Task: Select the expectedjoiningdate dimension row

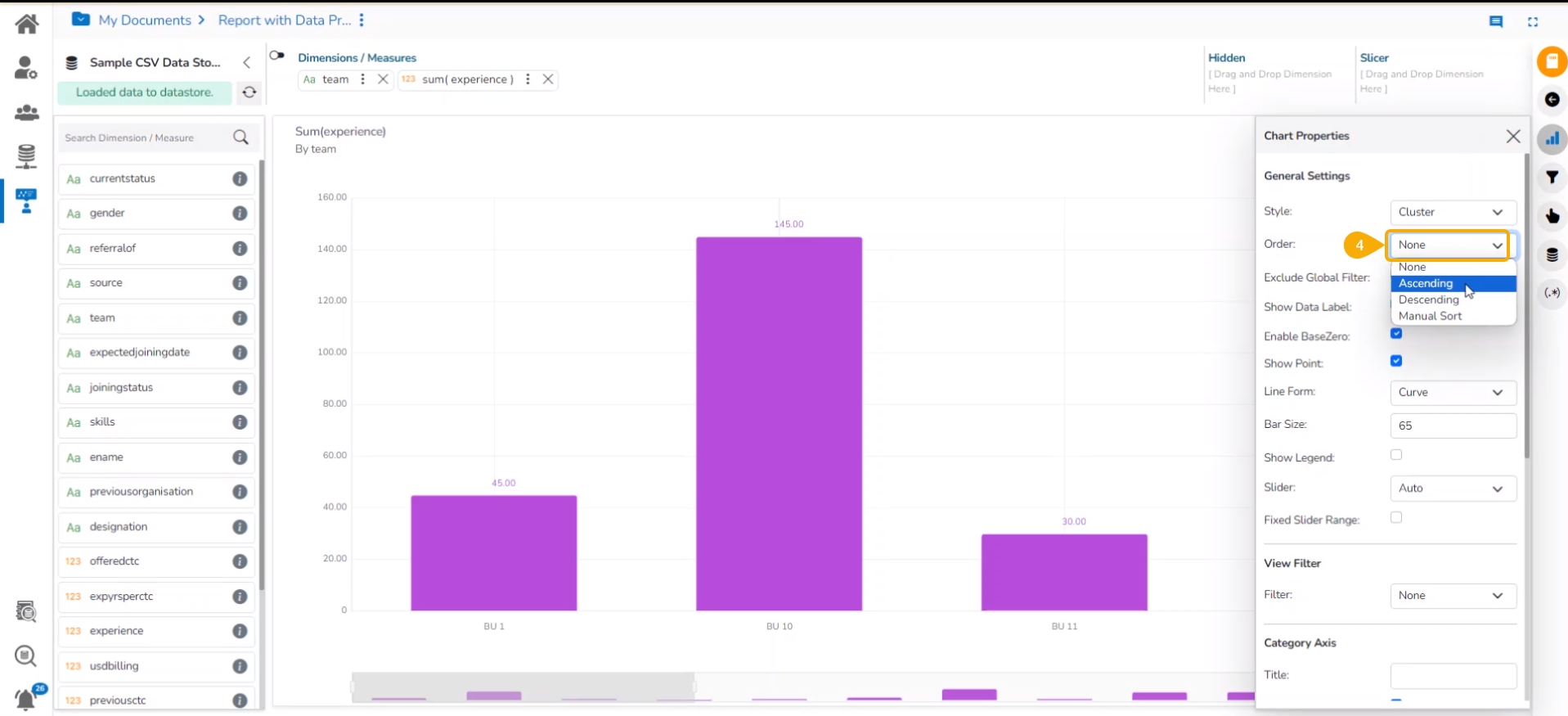Action: click(156, 353)
